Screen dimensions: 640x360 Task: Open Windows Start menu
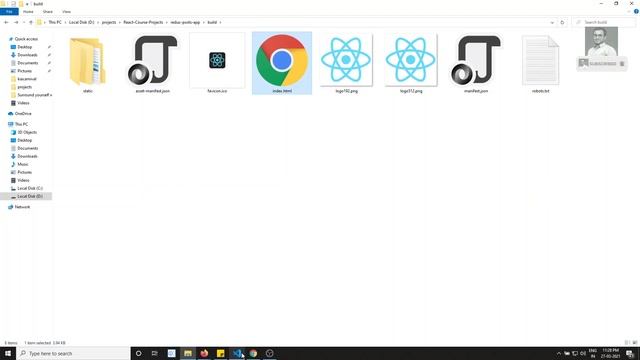point(8,353)
